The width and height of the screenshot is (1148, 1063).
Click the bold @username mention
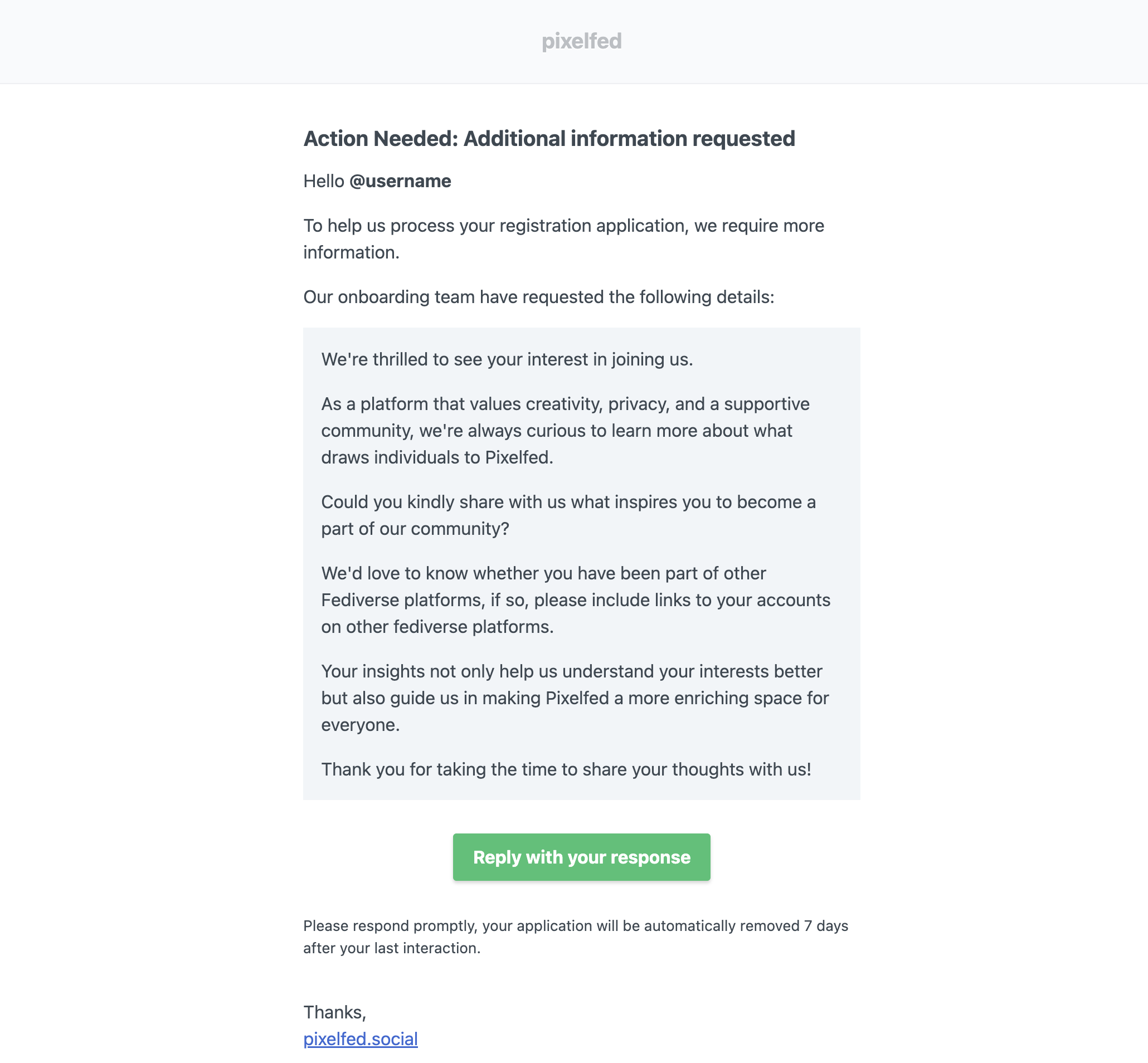[x=400, y=181]
